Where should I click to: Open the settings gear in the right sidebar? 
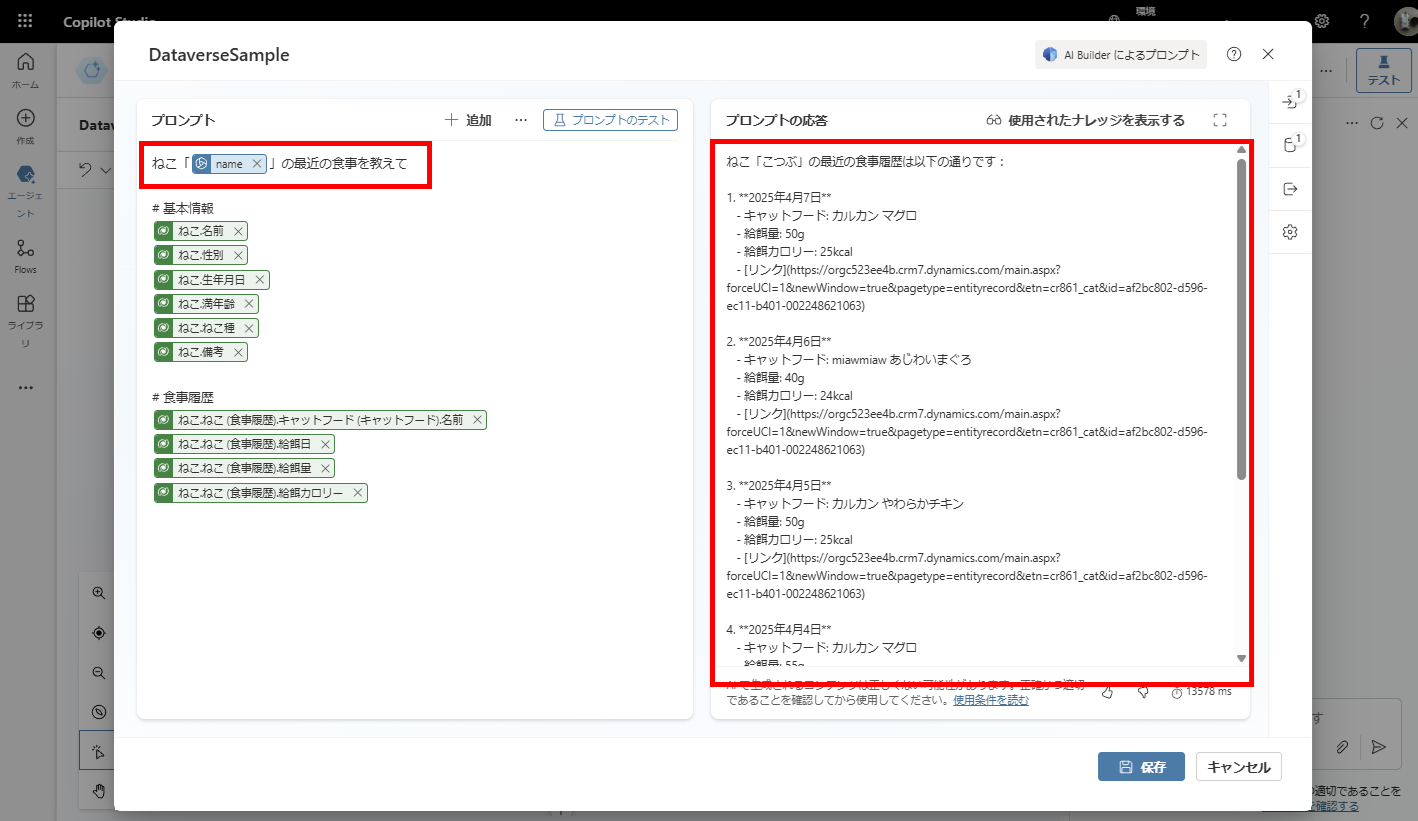[x=1290, y=232]
